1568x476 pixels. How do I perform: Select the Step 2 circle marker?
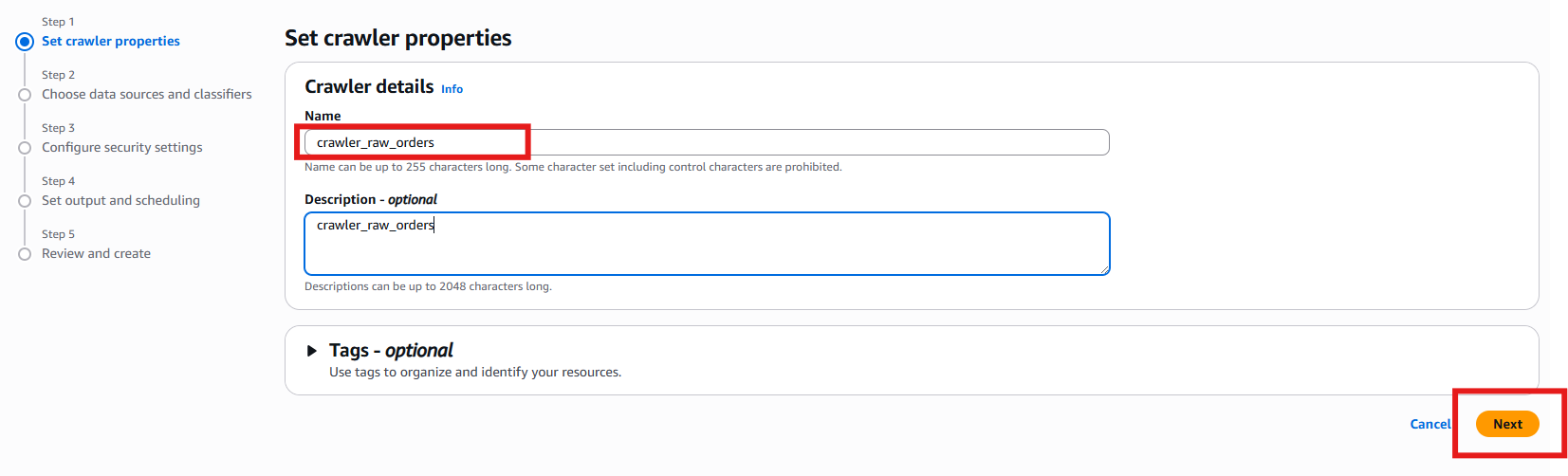tap(25, 95)
